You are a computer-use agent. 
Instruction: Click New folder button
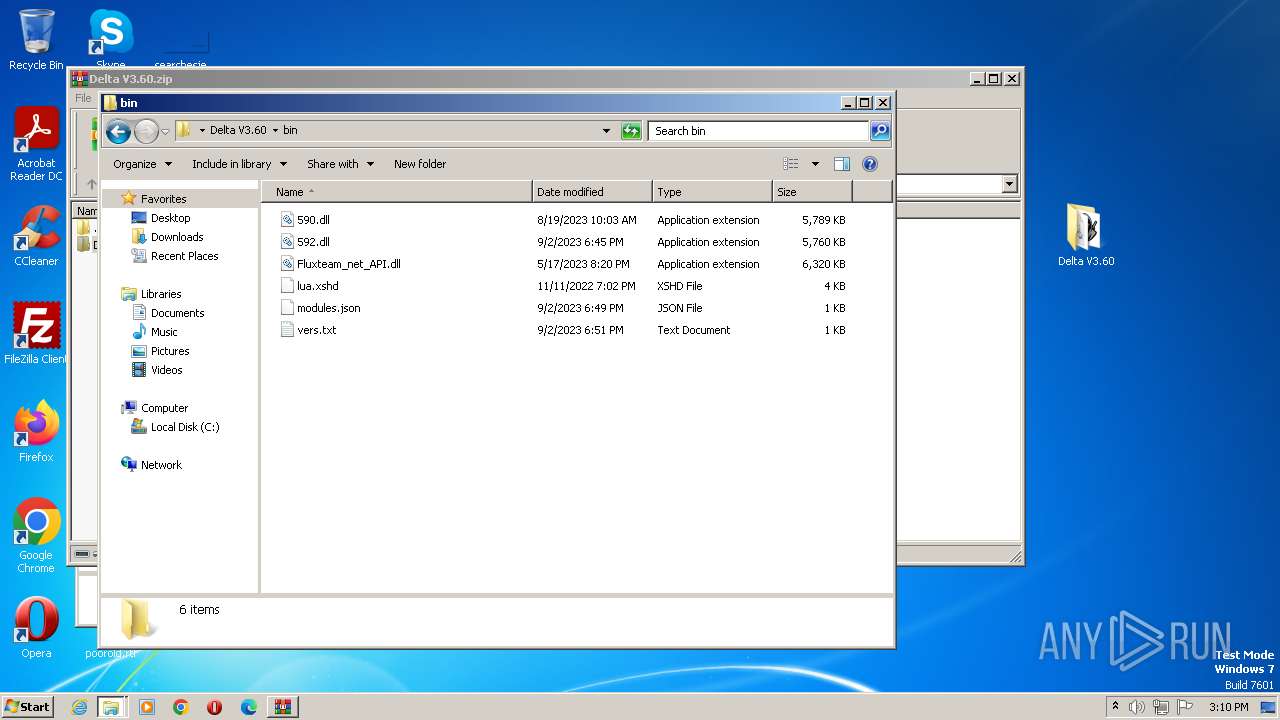pos(420,164)
